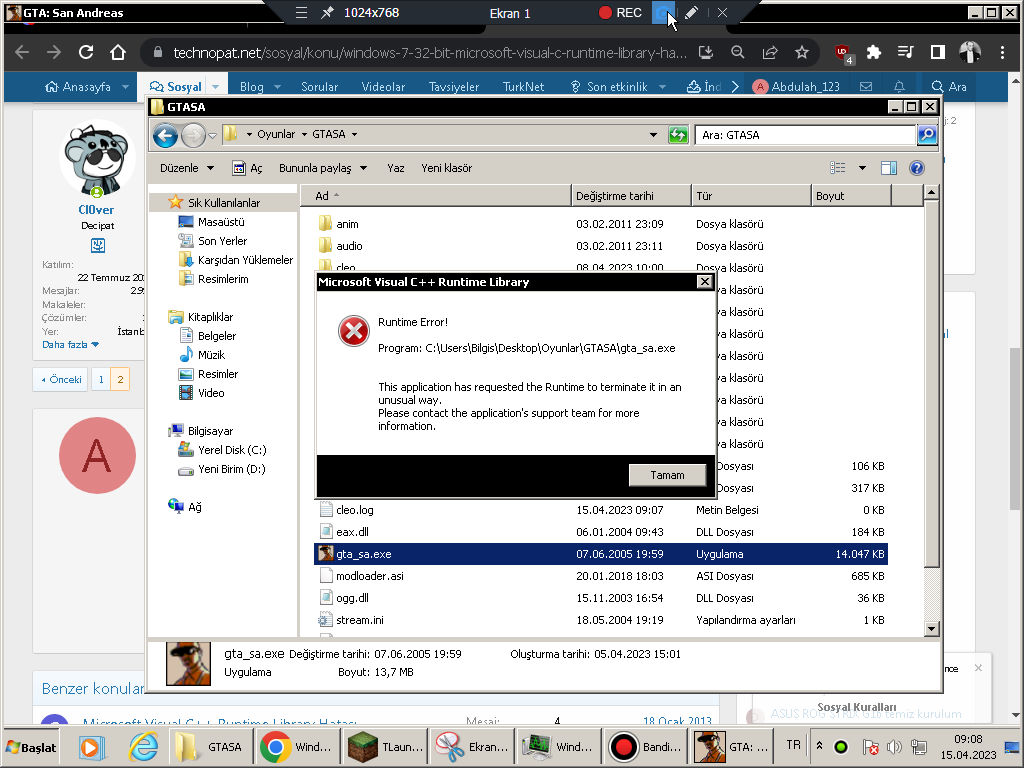Expand Oyunlar breadcrumb dropdown arrow
The image size is (1024, 768).
click(304, 135)
